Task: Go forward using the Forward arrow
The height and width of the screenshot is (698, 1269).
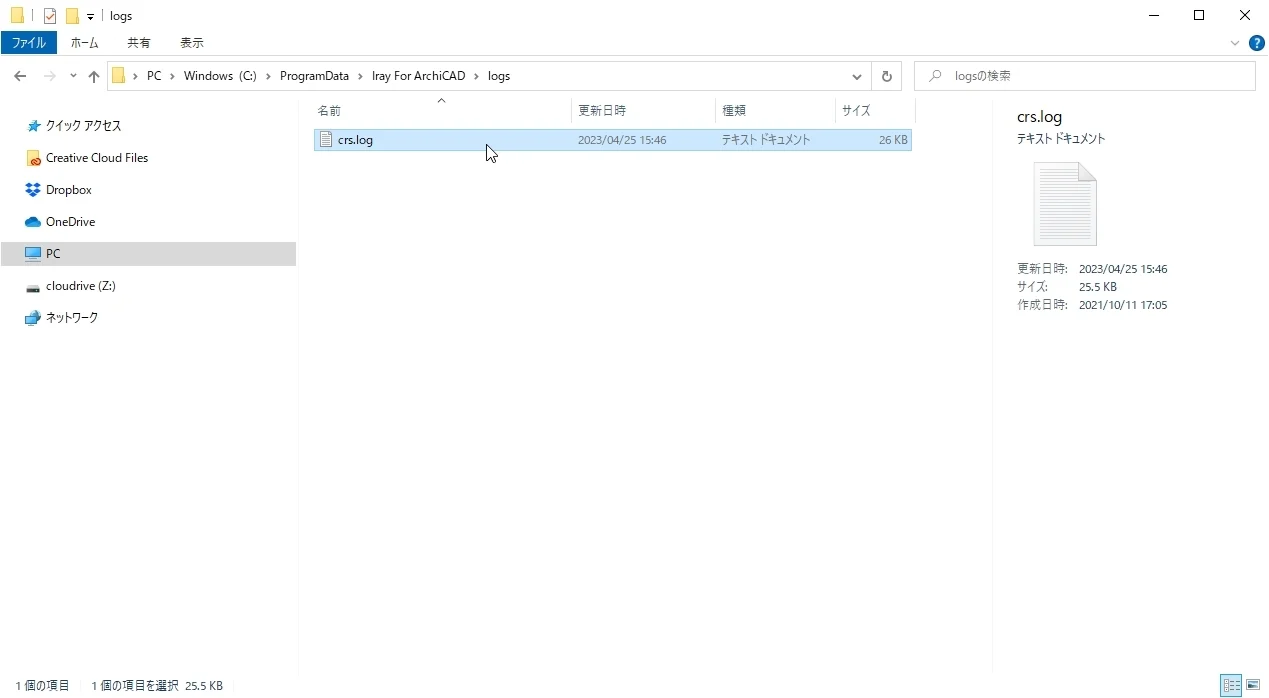Action: click(x=49, y=76)
